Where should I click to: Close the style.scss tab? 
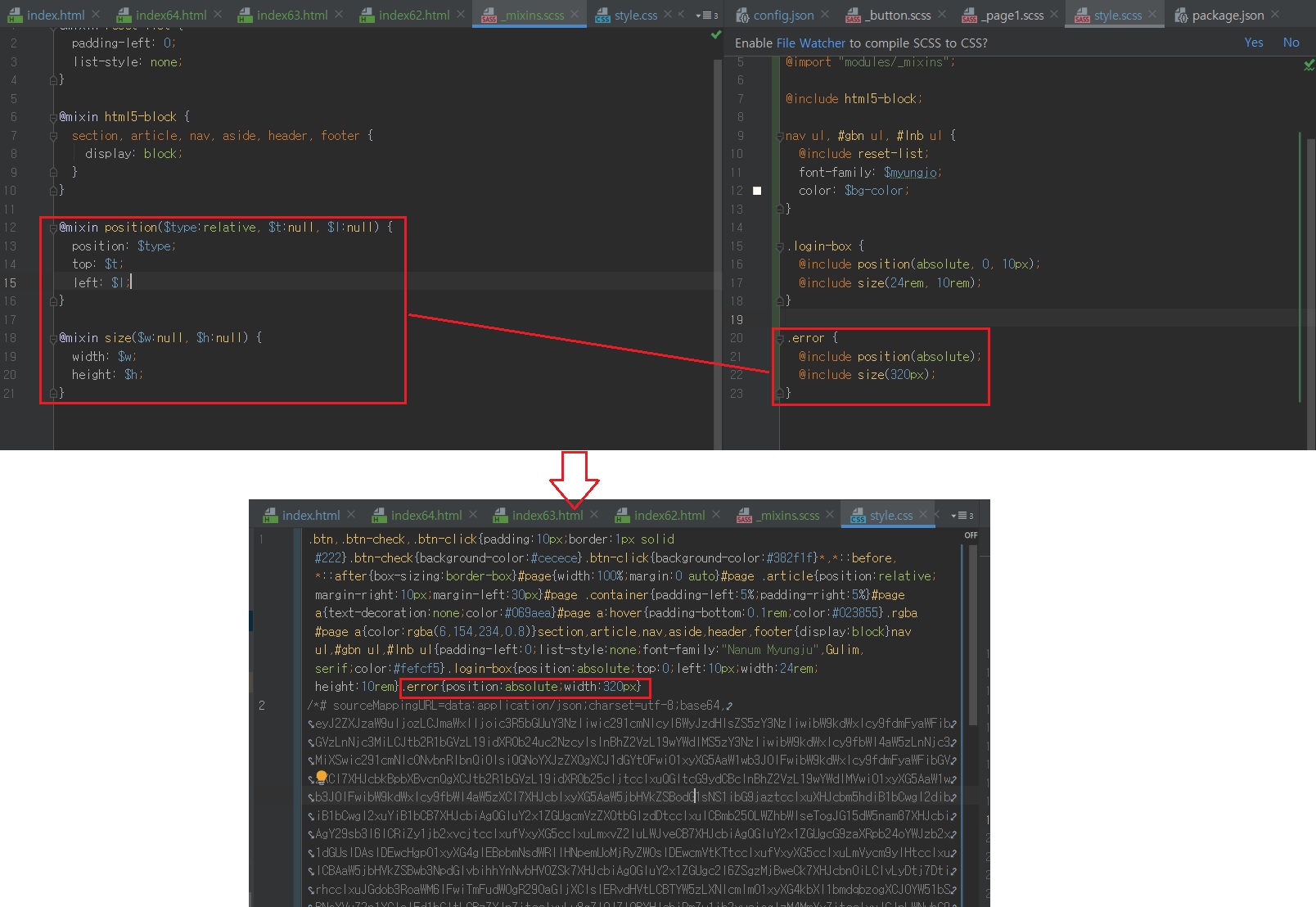1152,15
